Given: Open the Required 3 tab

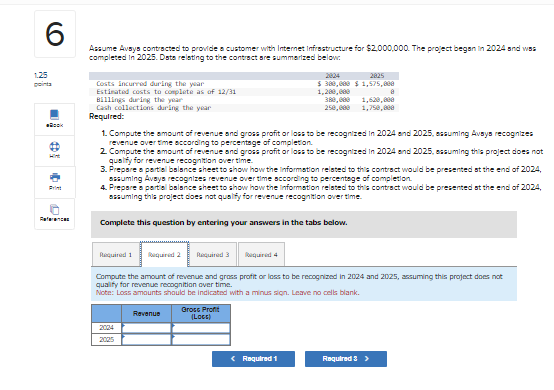Looking at the screenshot, I should point(213,255).
